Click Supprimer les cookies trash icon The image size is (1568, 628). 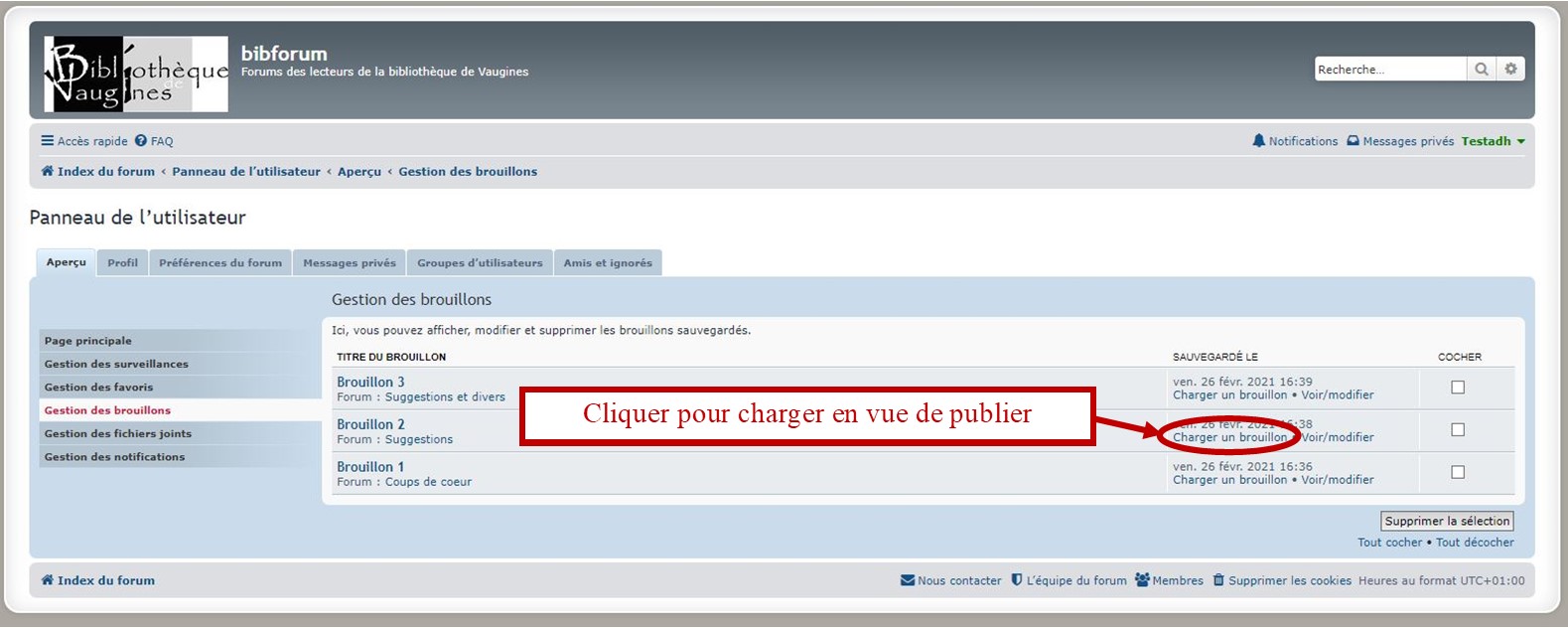tap(1218, 580)
